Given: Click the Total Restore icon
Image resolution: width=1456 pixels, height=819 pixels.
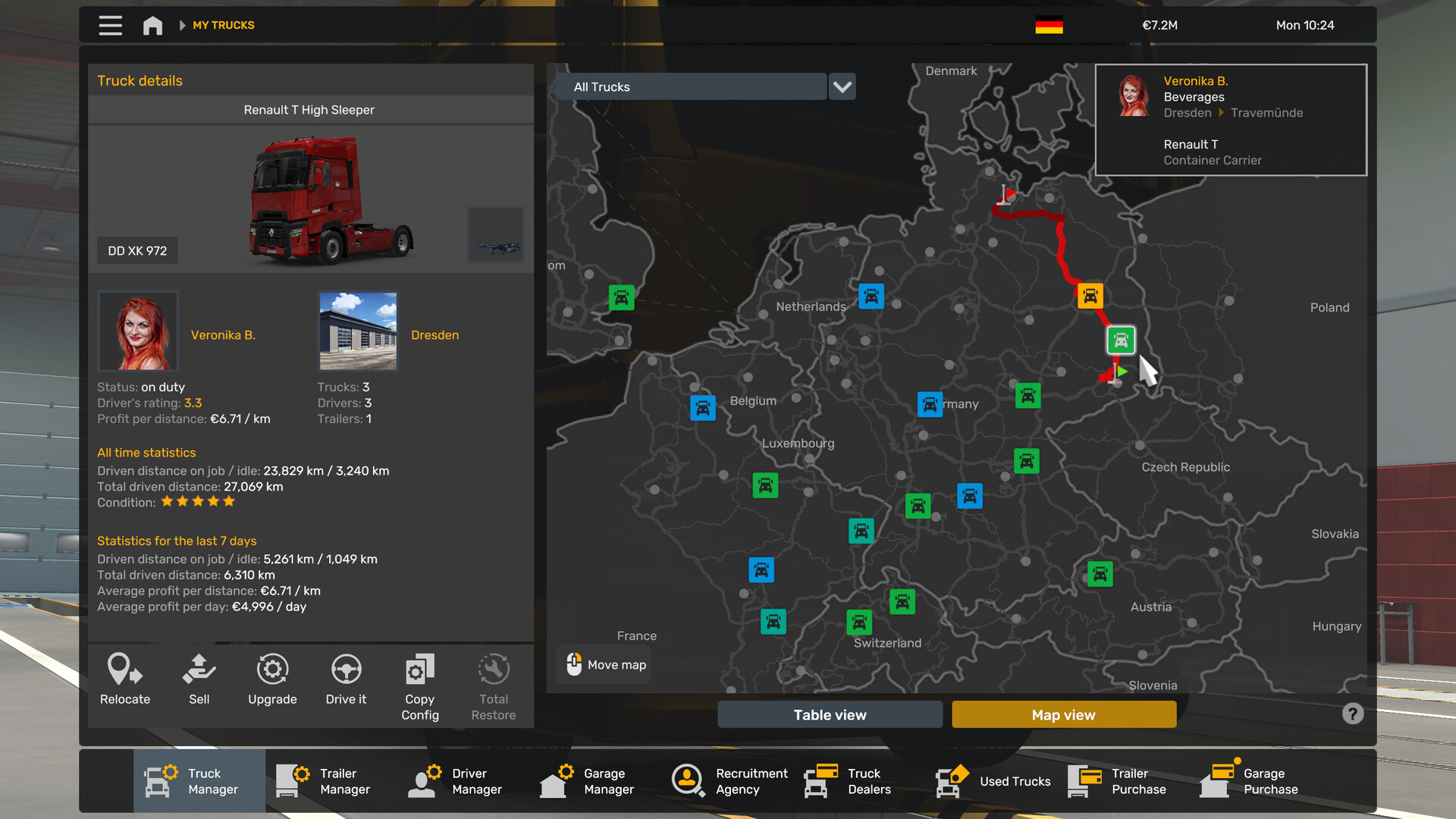Looking at the screenshot, I should tap(493, 681).
